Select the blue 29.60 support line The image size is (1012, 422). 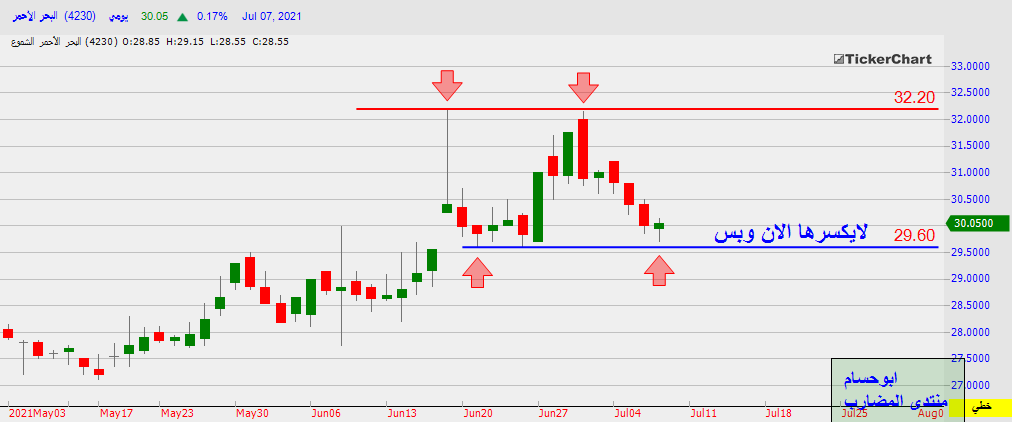(700, 246)
